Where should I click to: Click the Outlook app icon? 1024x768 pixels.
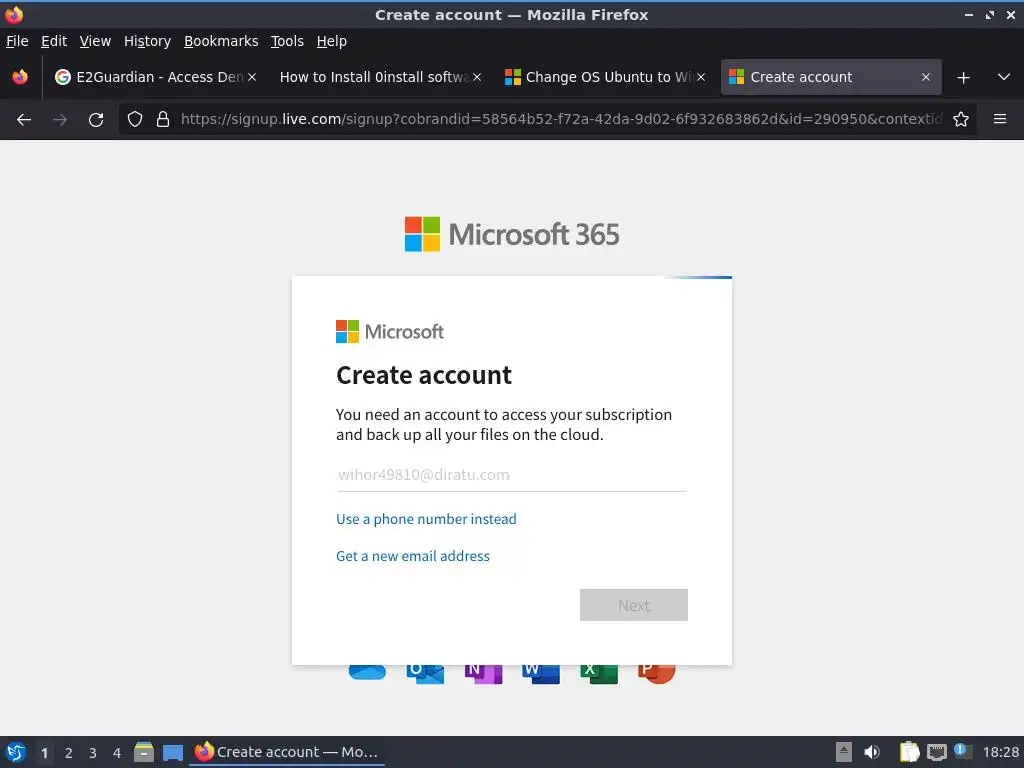point(425,675)
